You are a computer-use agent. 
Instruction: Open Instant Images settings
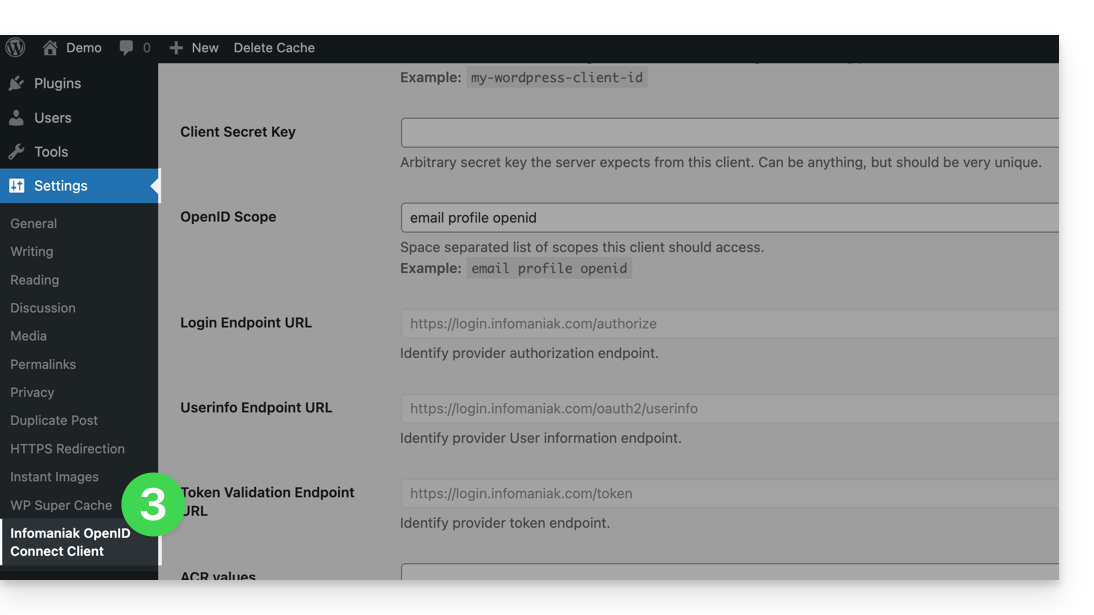pyautogui.click(x=54, y=477)
